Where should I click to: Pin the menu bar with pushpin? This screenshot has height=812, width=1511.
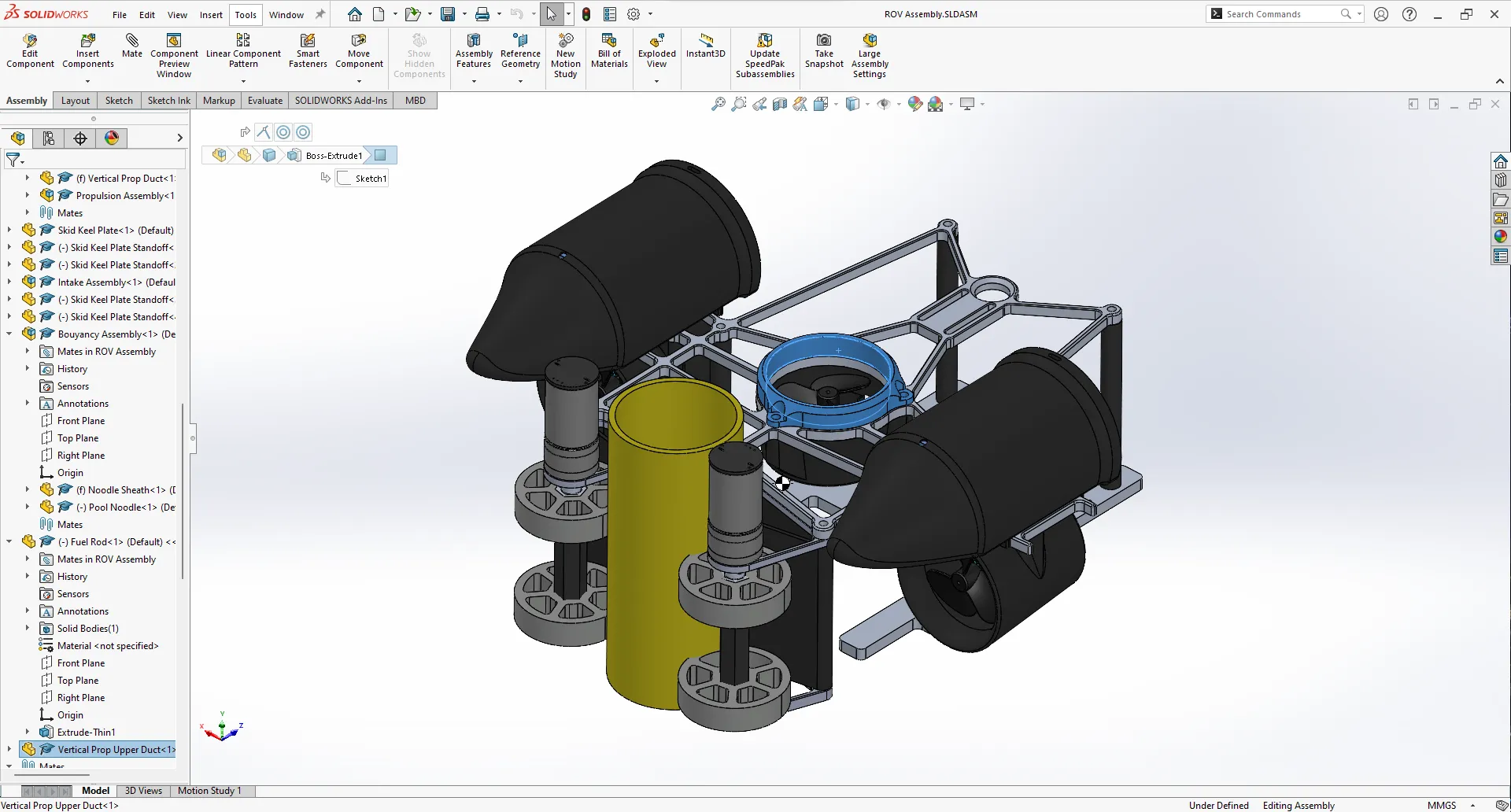click(x=320, y=14)
